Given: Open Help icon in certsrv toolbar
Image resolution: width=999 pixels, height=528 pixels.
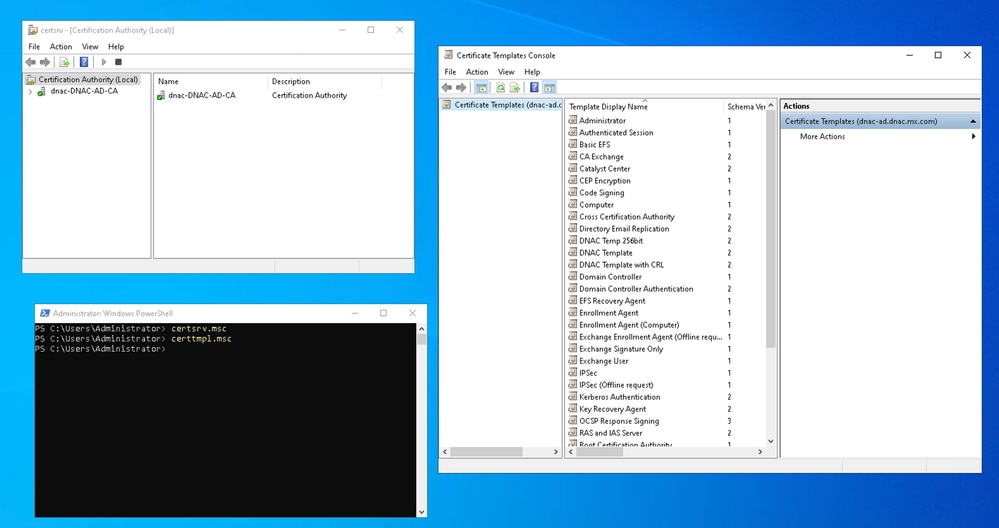Looking at the screenshot, I should 84,62.
